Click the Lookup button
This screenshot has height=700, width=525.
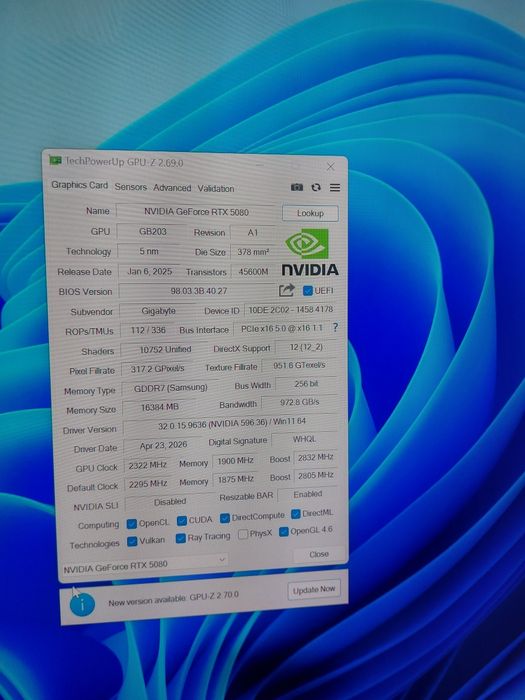pos(310,213)
